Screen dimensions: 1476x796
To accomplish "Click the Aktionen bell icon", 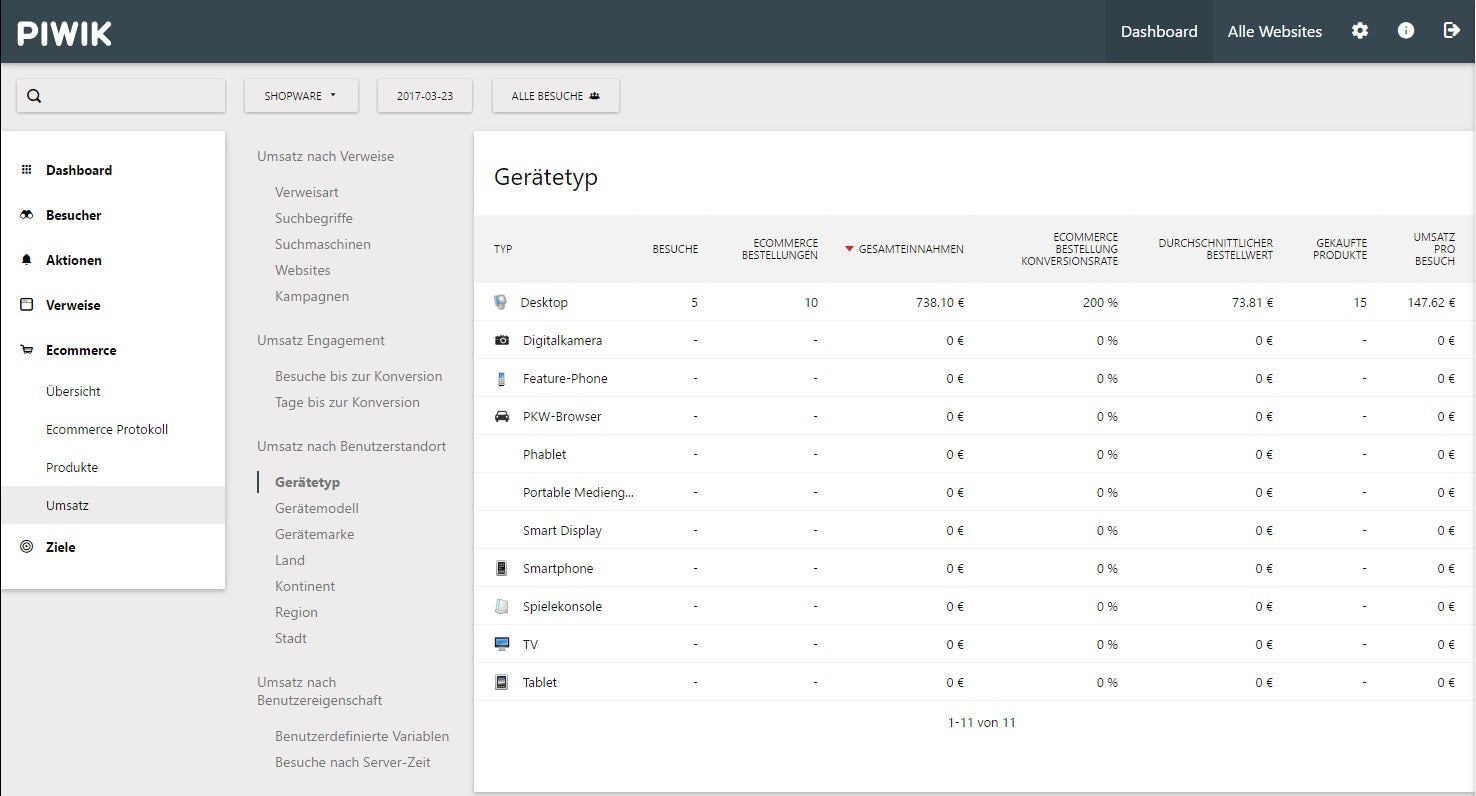I will pyautogui.click(x=27, y=260).
